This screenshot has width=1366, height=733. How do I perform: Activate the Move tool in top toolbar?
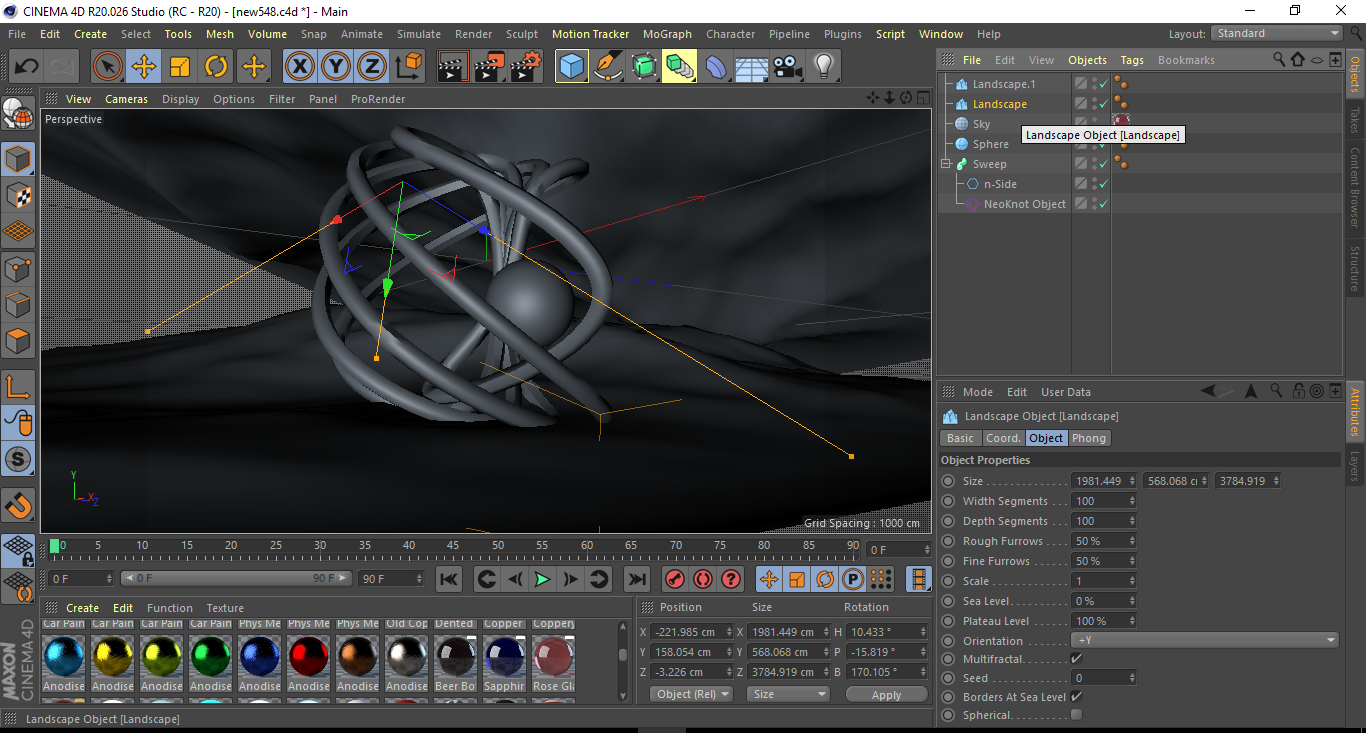click(x=144, y=67)
